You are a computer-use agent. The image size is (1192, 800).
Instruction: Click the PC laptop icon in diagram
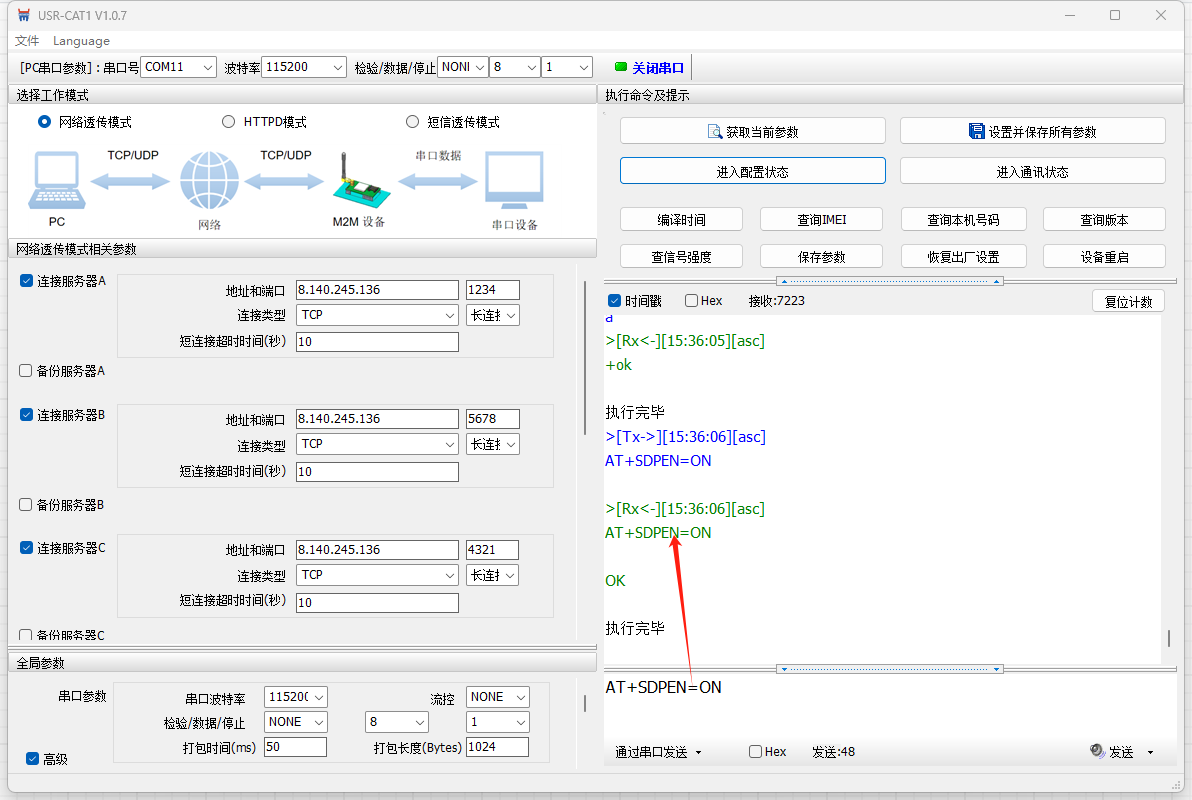tap(56, 181)
